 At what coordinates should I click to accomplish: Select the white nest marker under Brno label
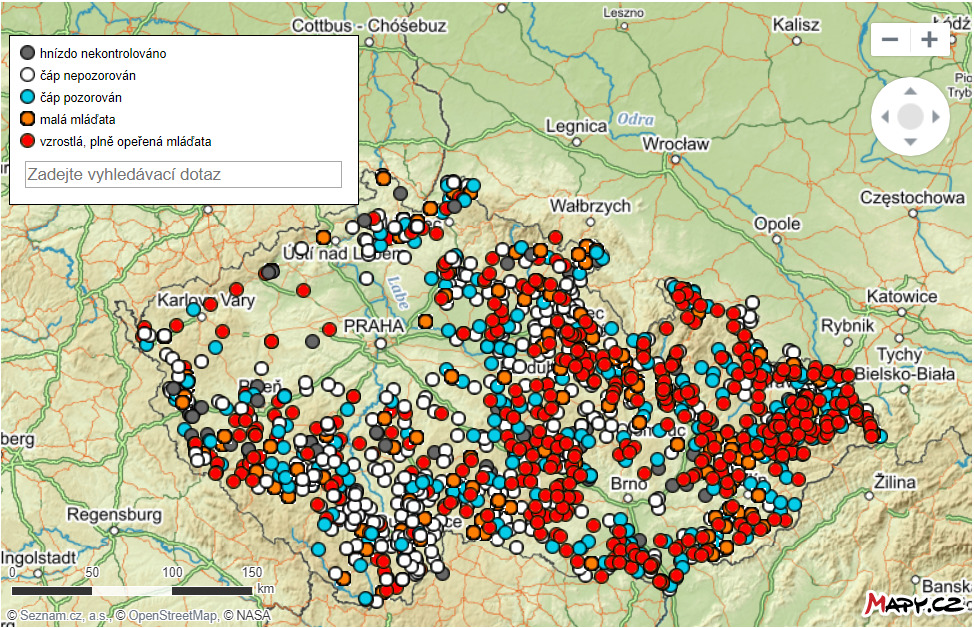[x=656, y=501]
